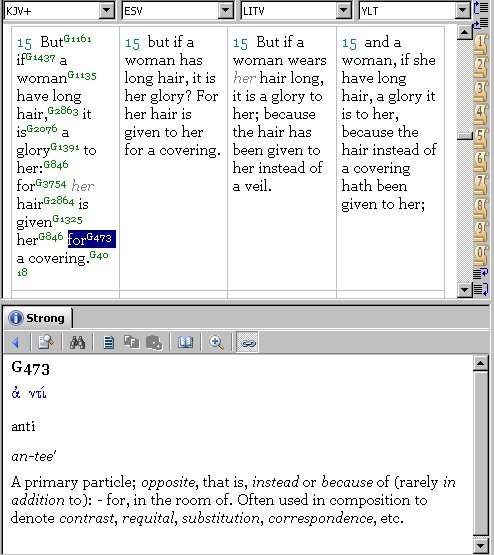Image resolution: width=494 pixels, height=555 pixels.
Task: Click the magnifying glass zoom-in icon
Action: [216, 342]
